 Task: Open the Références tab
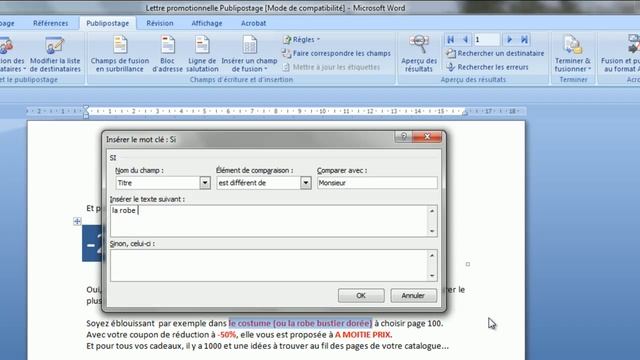(x=51, y=23)
